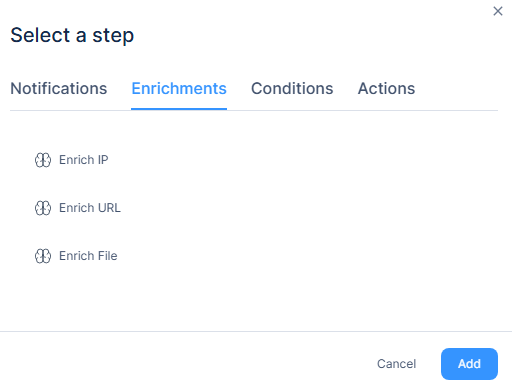
Task: Click the Cancel button
Action: [396, 364]
